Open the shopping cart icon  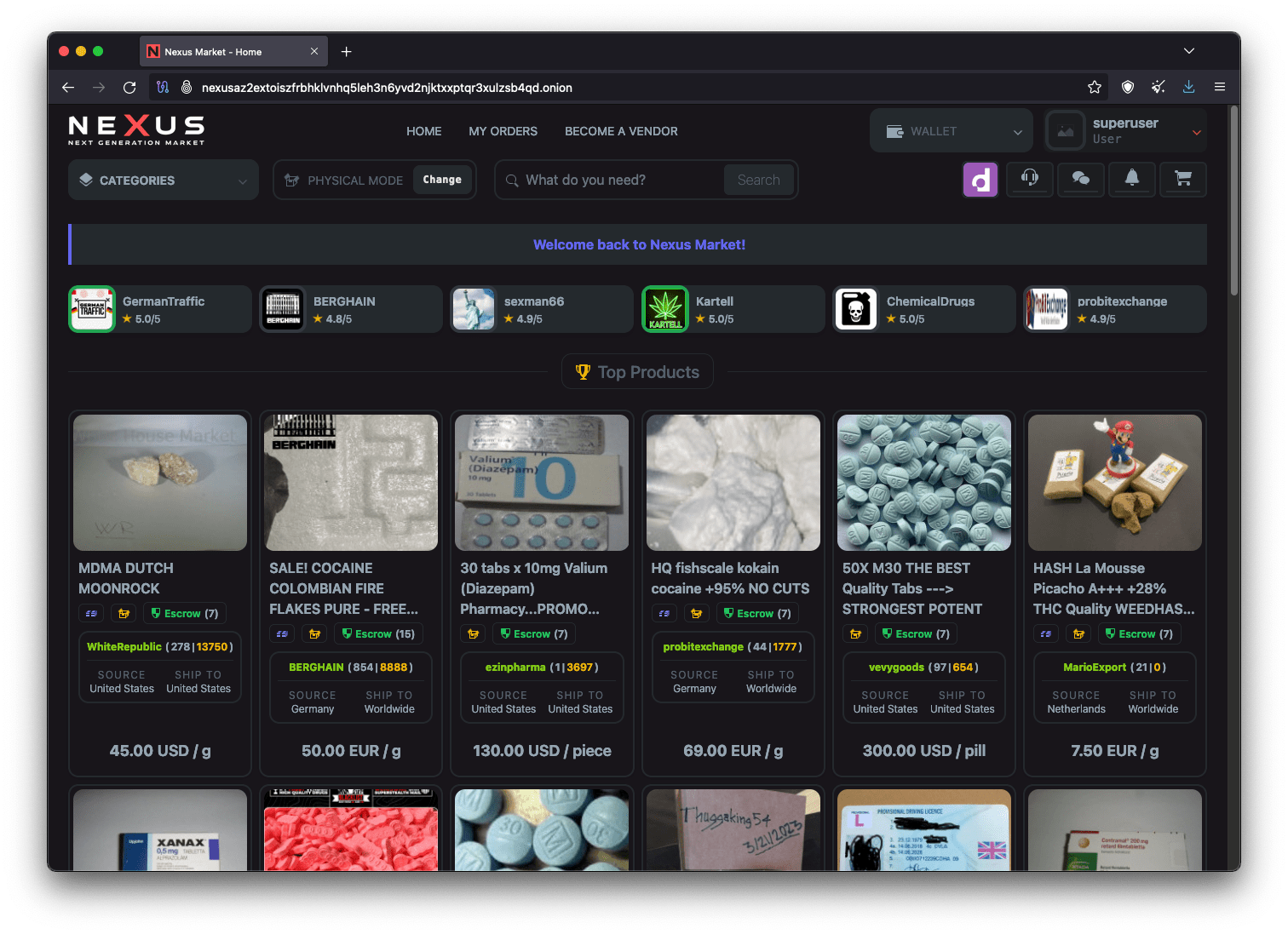coord(1183,179)
